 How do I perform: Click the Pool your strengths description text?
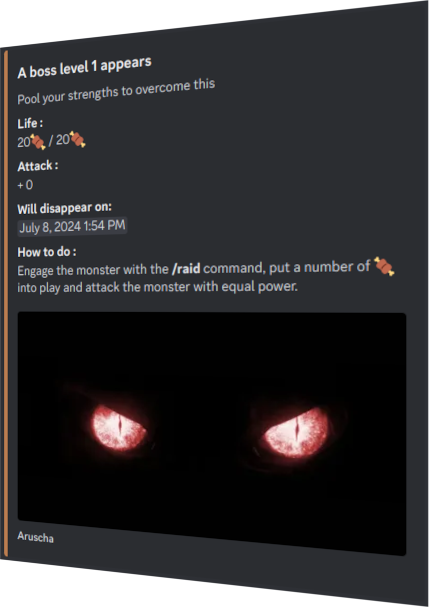point(116,92)
